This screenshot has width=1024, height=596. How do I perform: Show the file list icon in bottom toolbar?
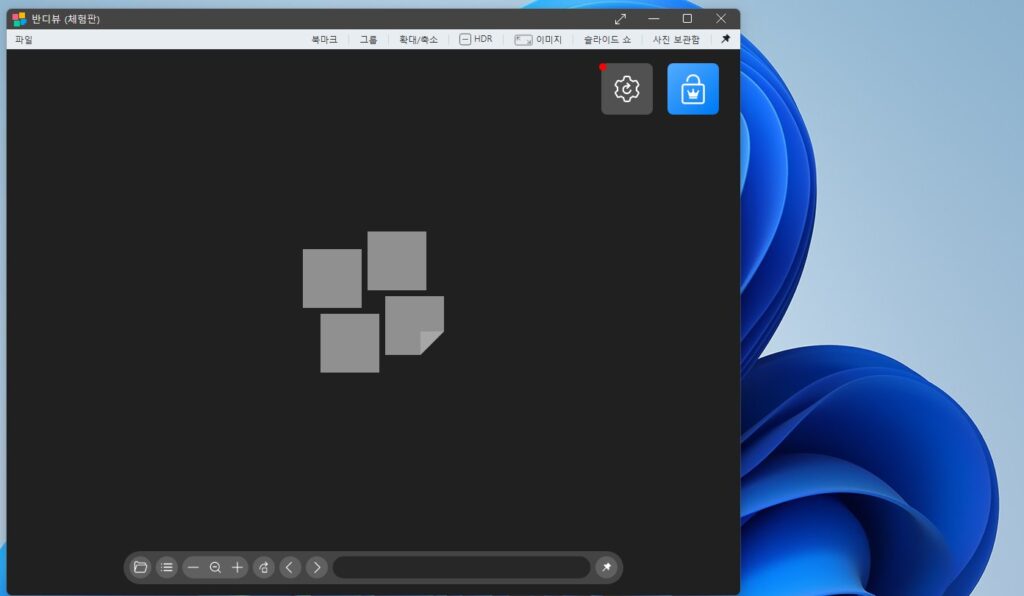click(x=167, y=567)
